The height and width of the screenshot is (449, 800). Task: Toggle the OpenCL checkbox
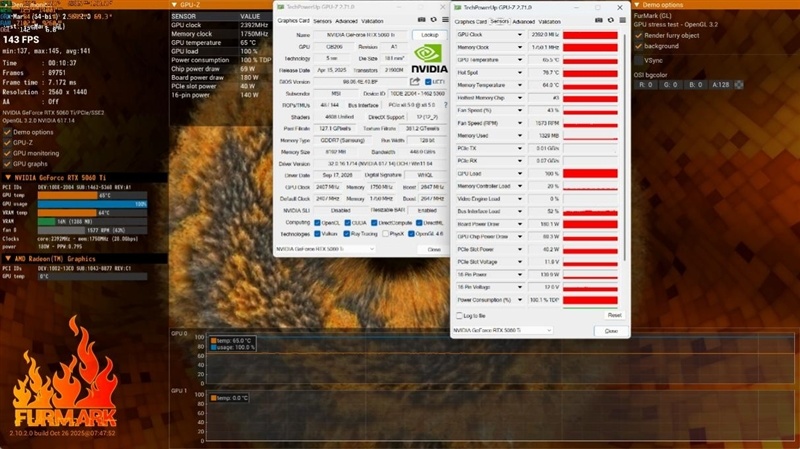click(x=317, y=223)
